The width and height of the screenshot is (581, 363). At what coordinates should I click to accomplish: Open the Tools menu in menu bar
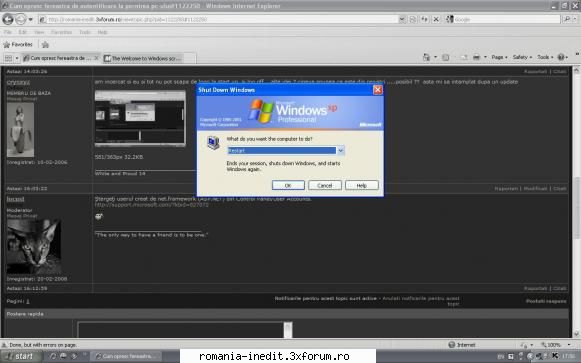point(85,32)
